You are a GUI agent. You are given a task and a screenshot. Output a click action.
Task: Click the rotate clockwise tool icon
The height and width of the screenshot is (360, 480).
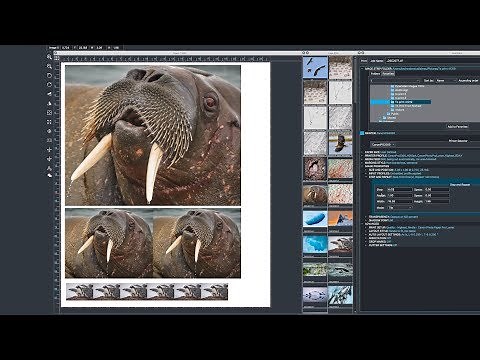49,85
